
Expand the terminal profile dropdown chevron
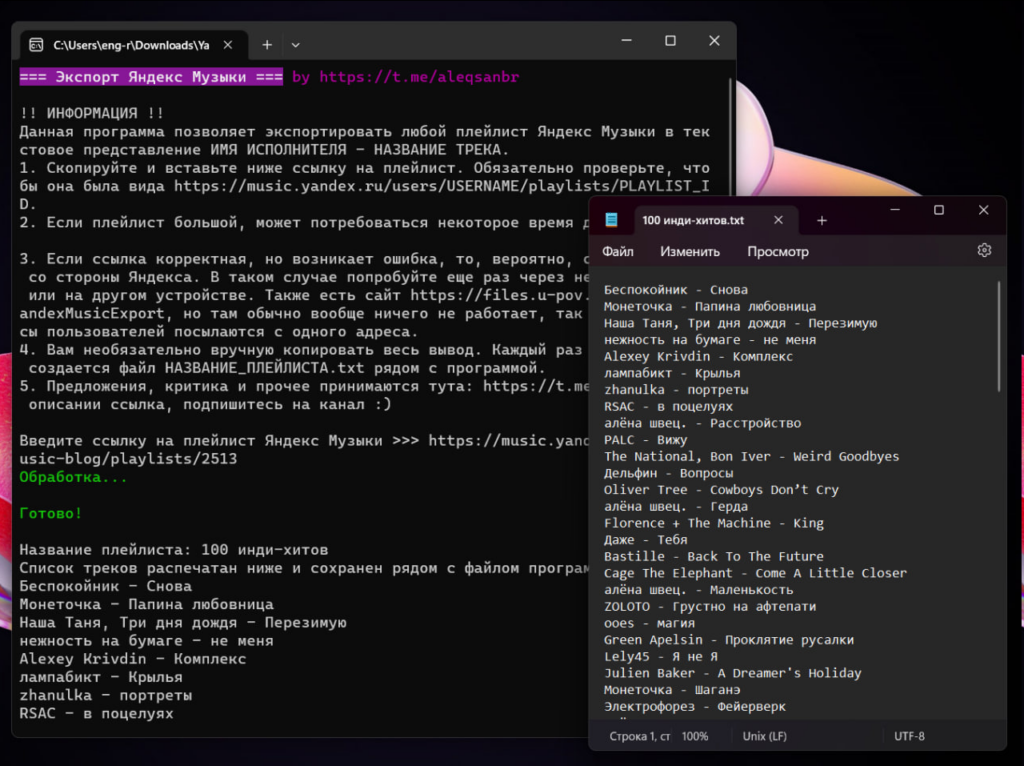(x=295, y=45)
